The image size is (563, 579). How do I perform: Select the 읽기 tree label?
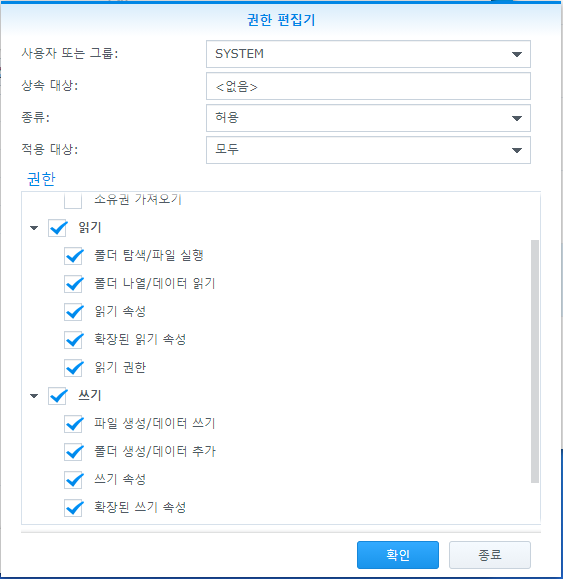pyautogui.click(x=89, y=227)
